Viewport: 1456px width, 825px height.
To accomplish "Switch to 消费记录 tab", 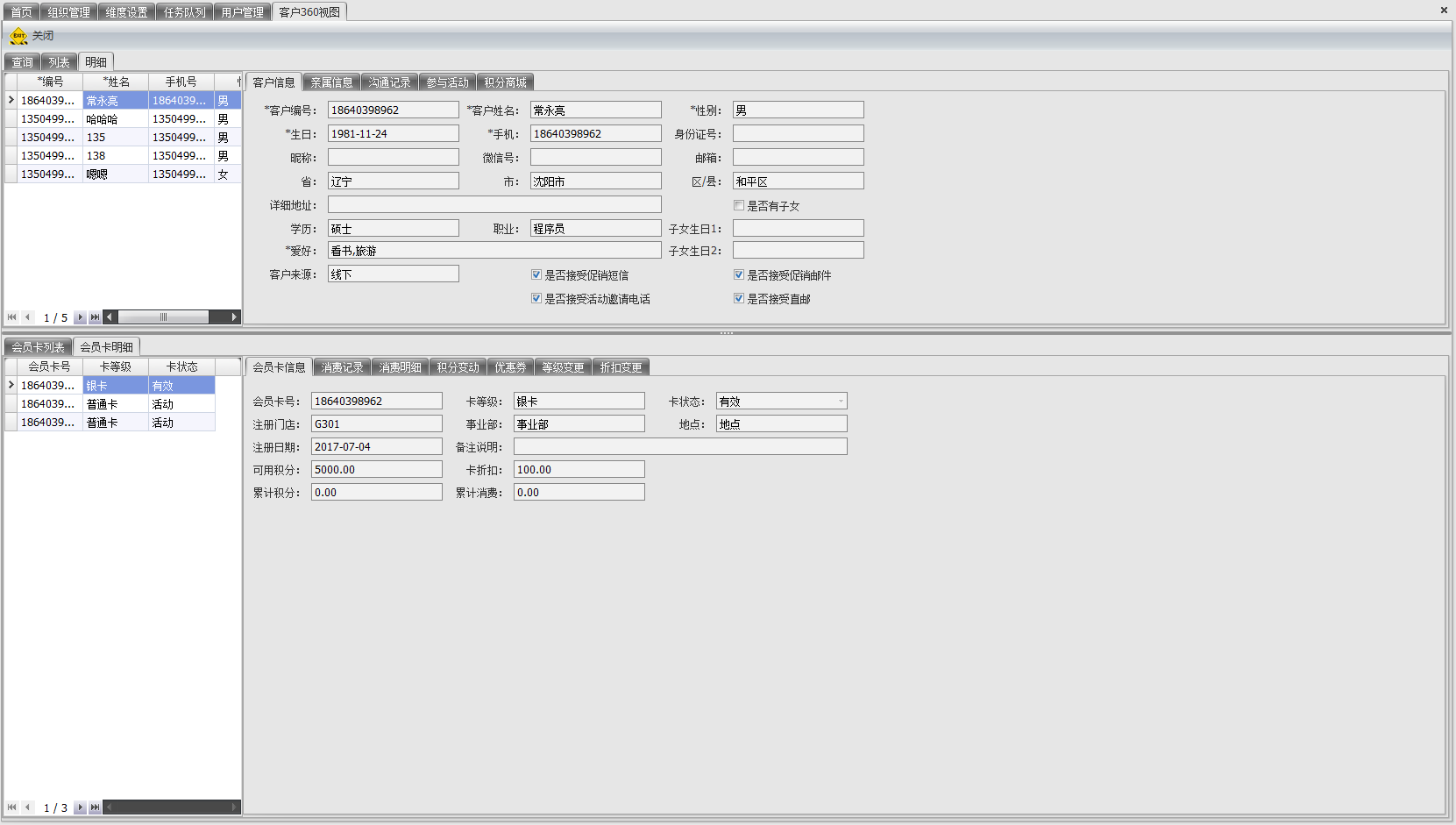I will [x=342, y=367].
